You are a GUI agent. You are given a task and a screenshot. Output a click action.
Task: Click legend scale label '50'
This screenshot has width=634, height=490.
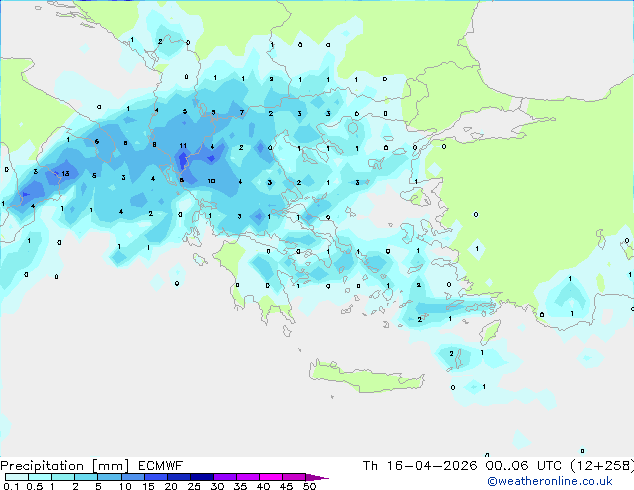coord(309,486)
